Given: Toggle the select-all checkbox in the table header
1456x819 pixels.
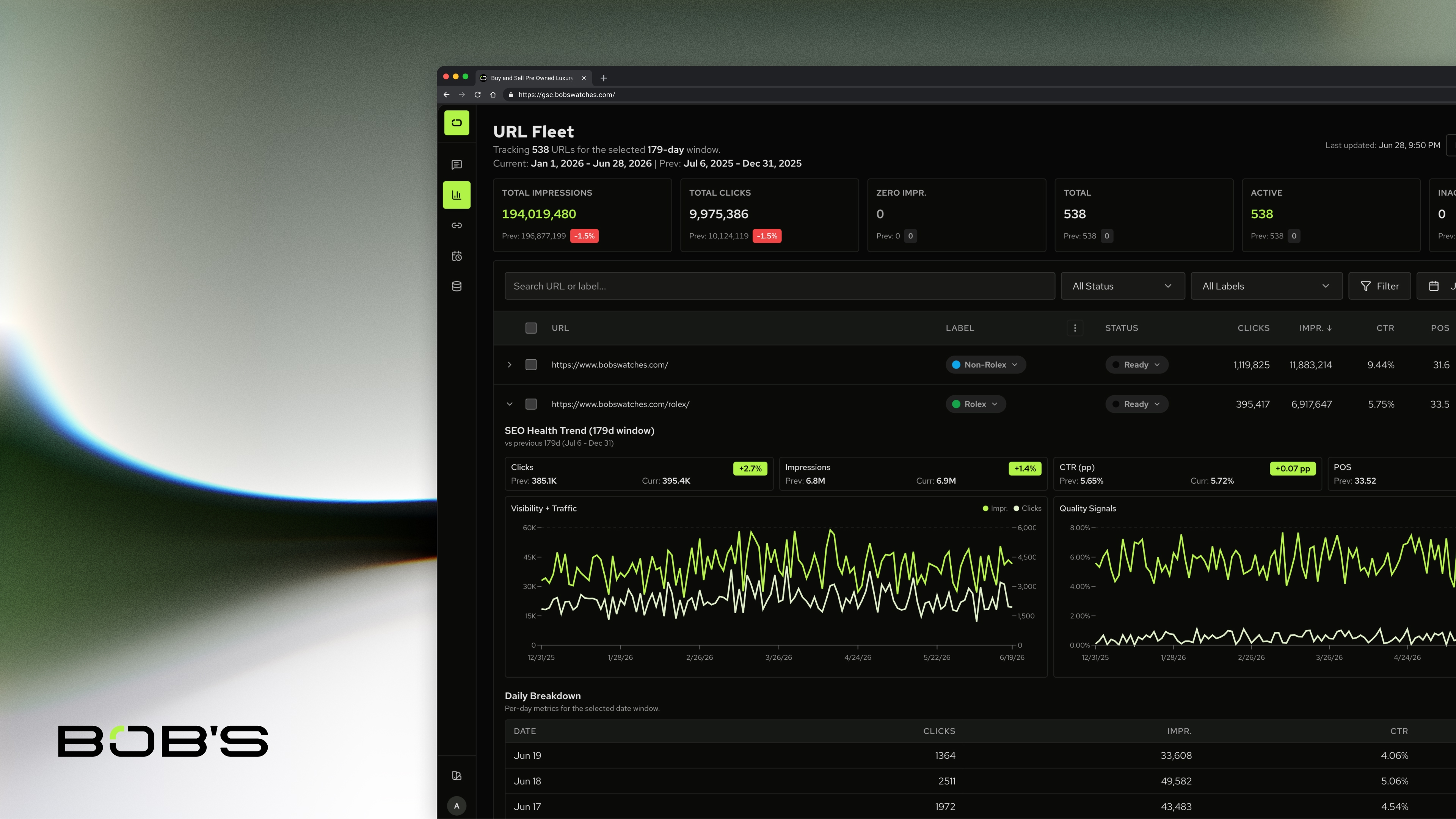Looking at the screenshot, I should (531, 328).
